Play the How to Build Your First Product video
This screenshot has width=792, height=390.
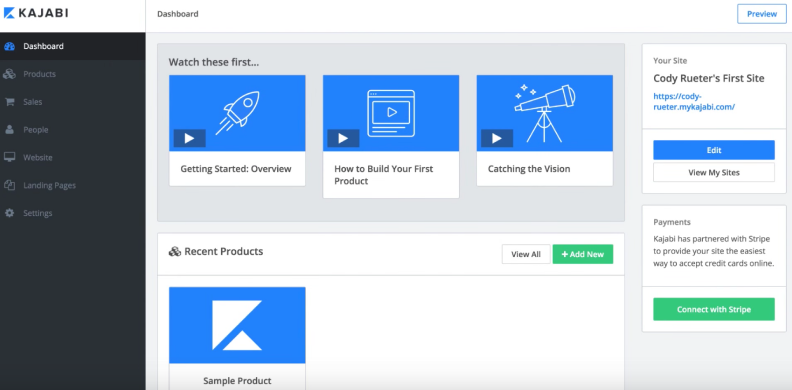(x=343, y=138)
